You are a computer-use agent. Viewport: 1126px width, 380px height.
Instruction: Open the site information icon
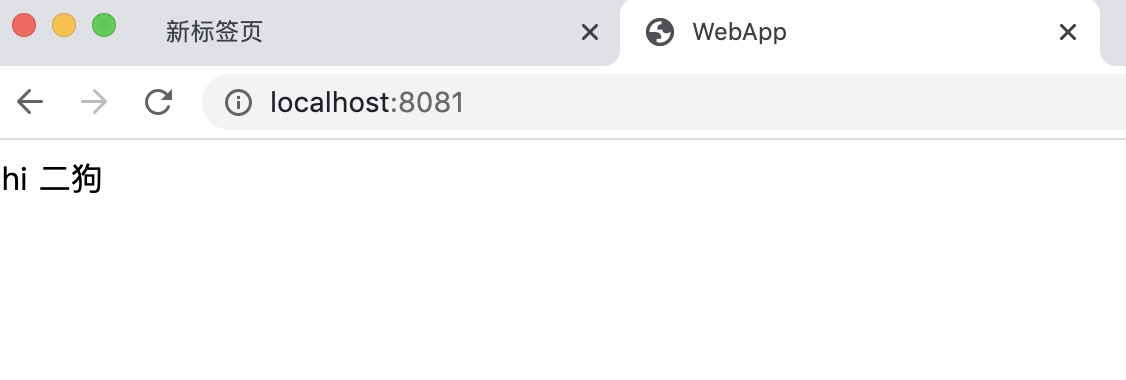[x=238, y=103]
